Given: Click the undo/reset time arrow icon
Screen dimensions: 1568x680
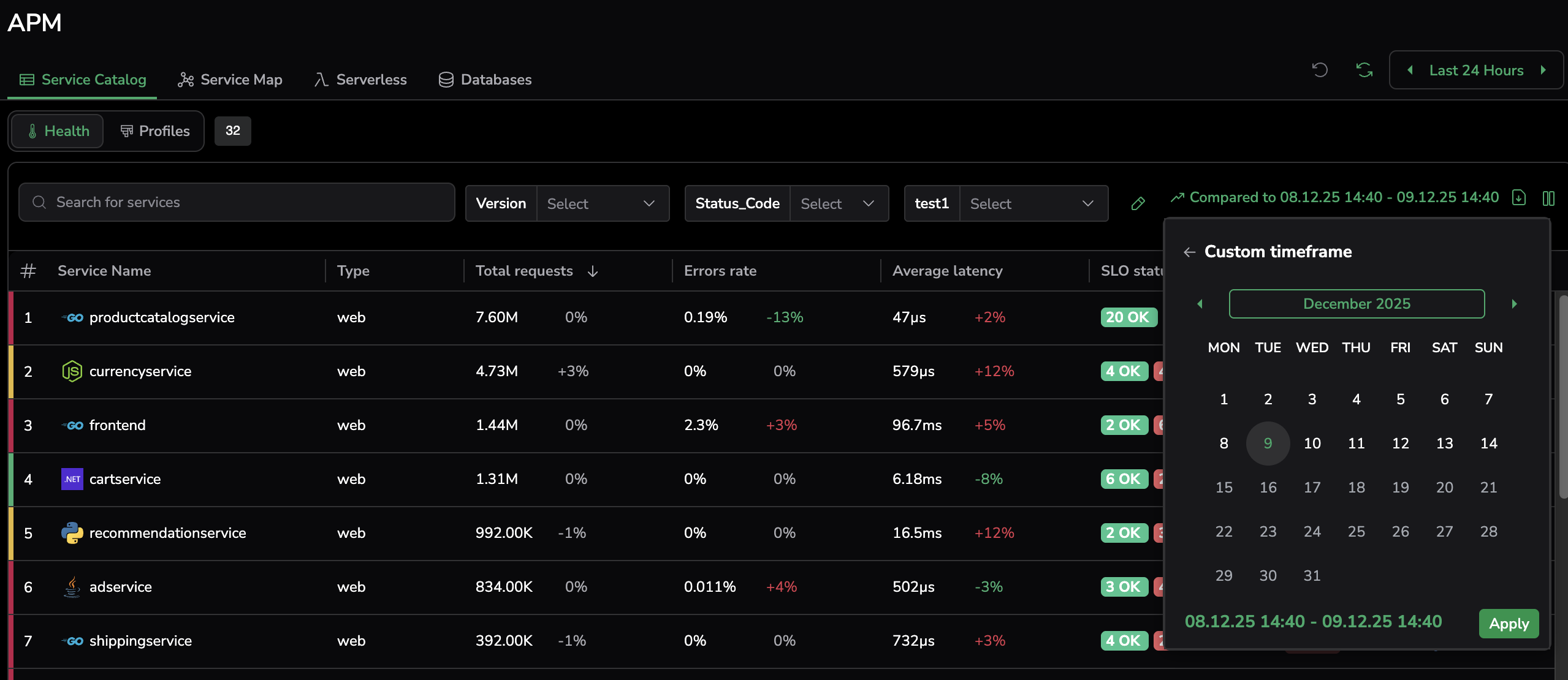Looking at the screenshot, I should point(1320,70).
